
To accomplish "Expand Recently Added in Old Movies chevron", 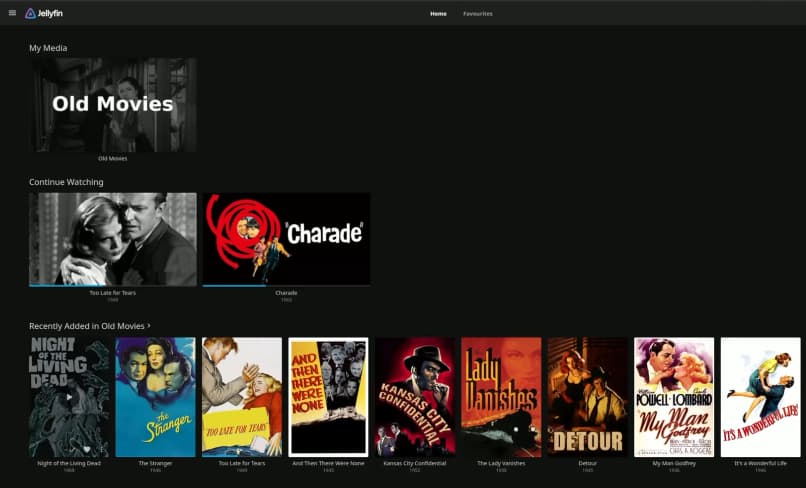I will pos(149,326).
